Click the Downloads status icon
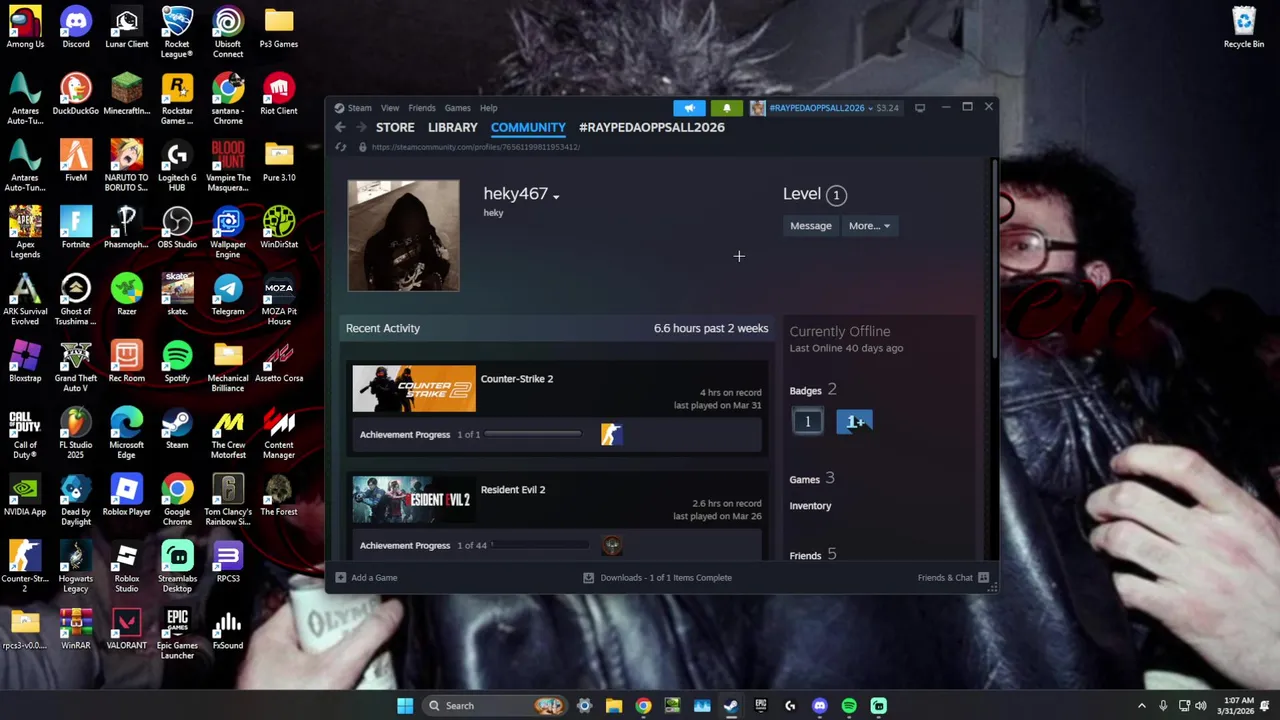This screenshot has width=1280, height=720. pos(588,577)
